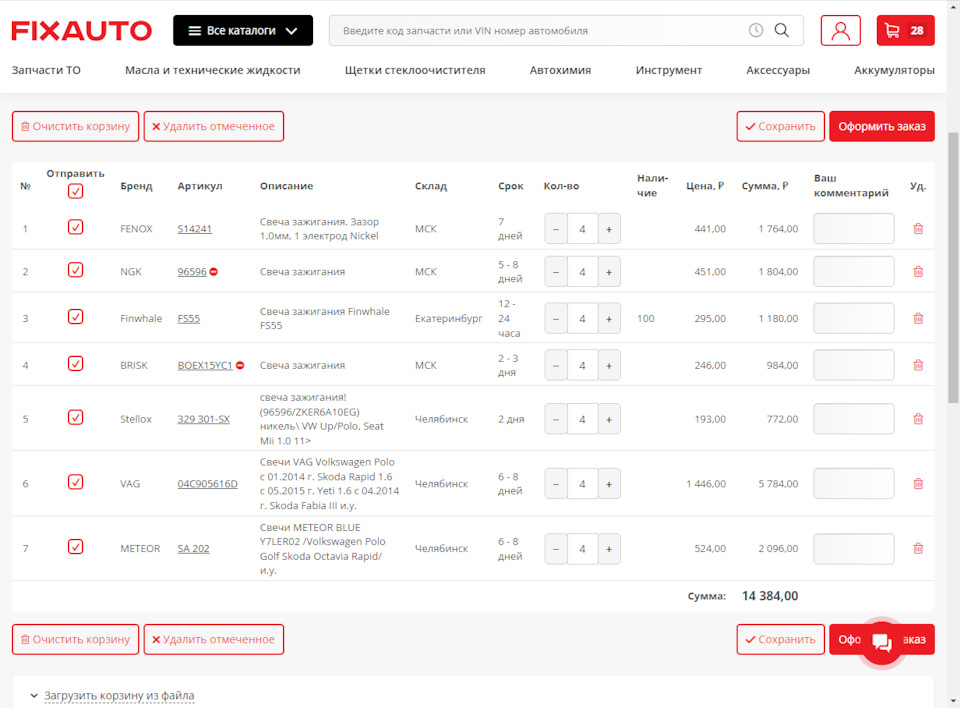This screenshot has height=708, width=960.
Task: Focus comment field for FENOX row
Action: (853, 229)
